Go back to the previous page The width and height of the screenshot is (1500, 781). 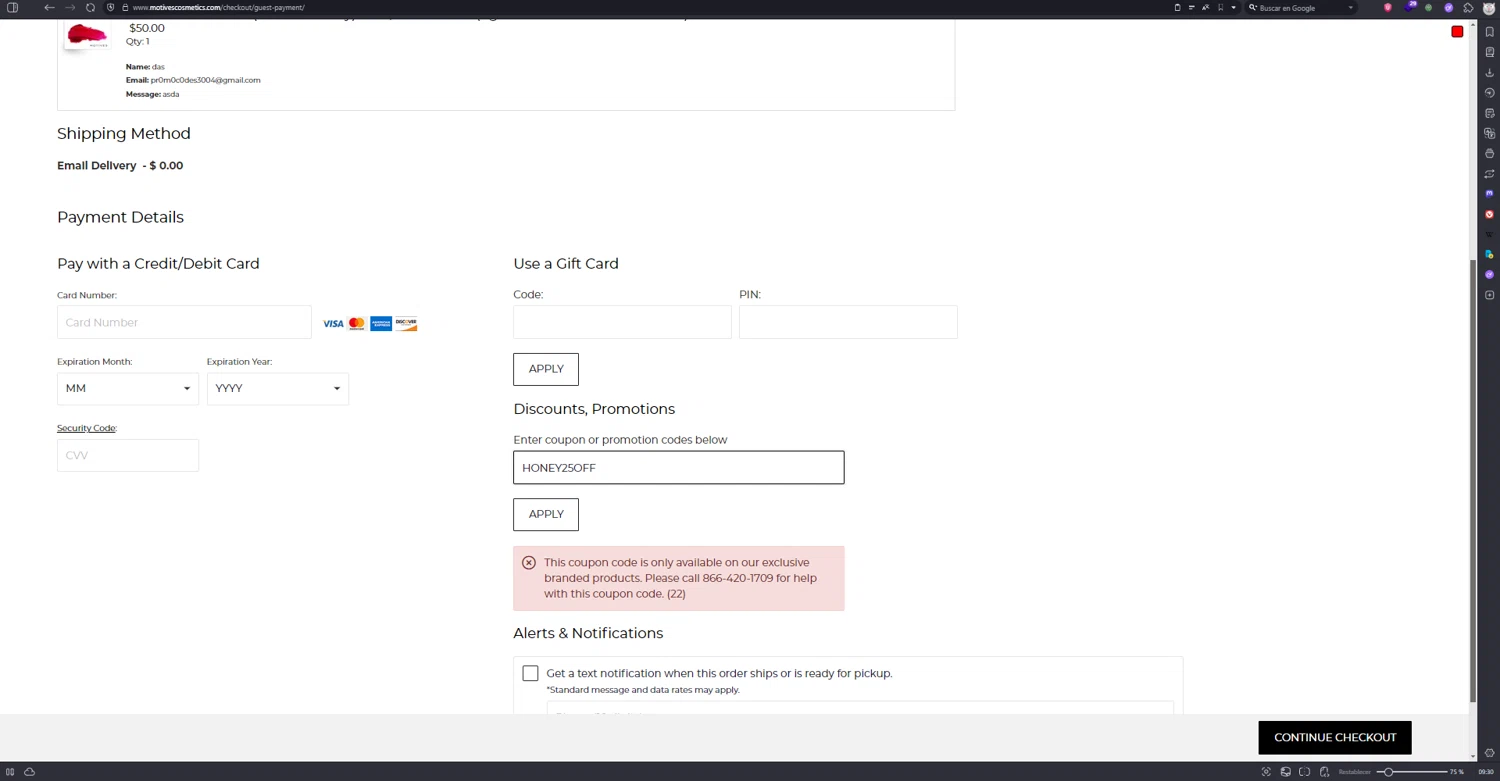coord(49,7)
